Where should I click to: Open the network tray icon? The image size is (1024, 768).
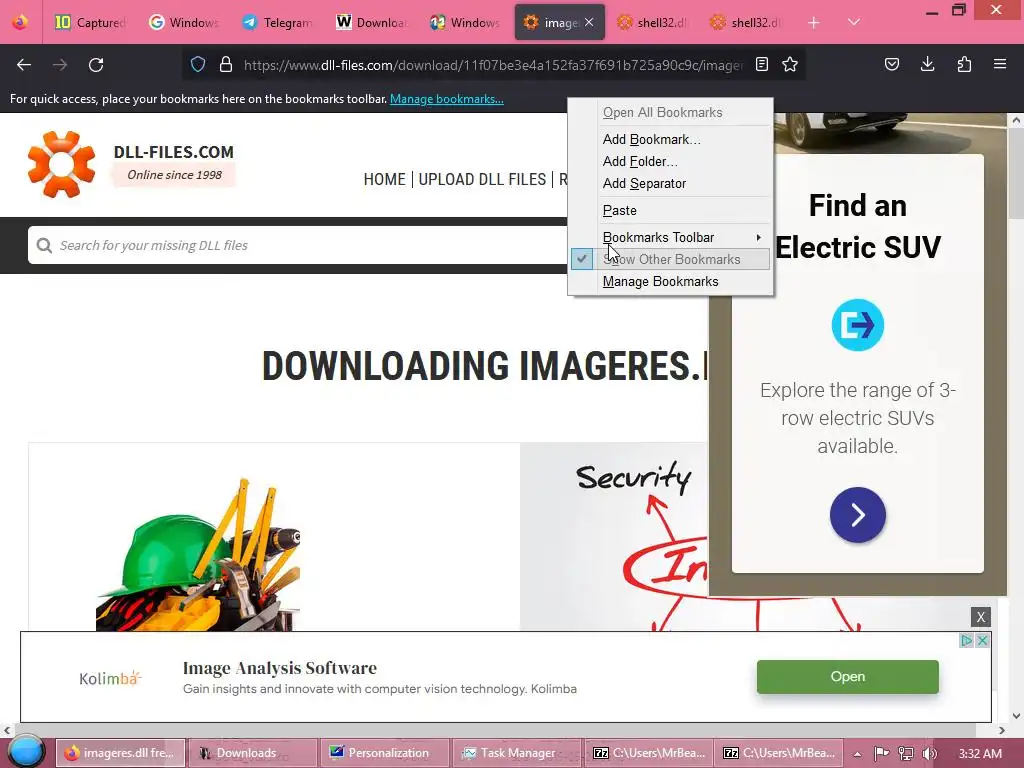[905, 753]
